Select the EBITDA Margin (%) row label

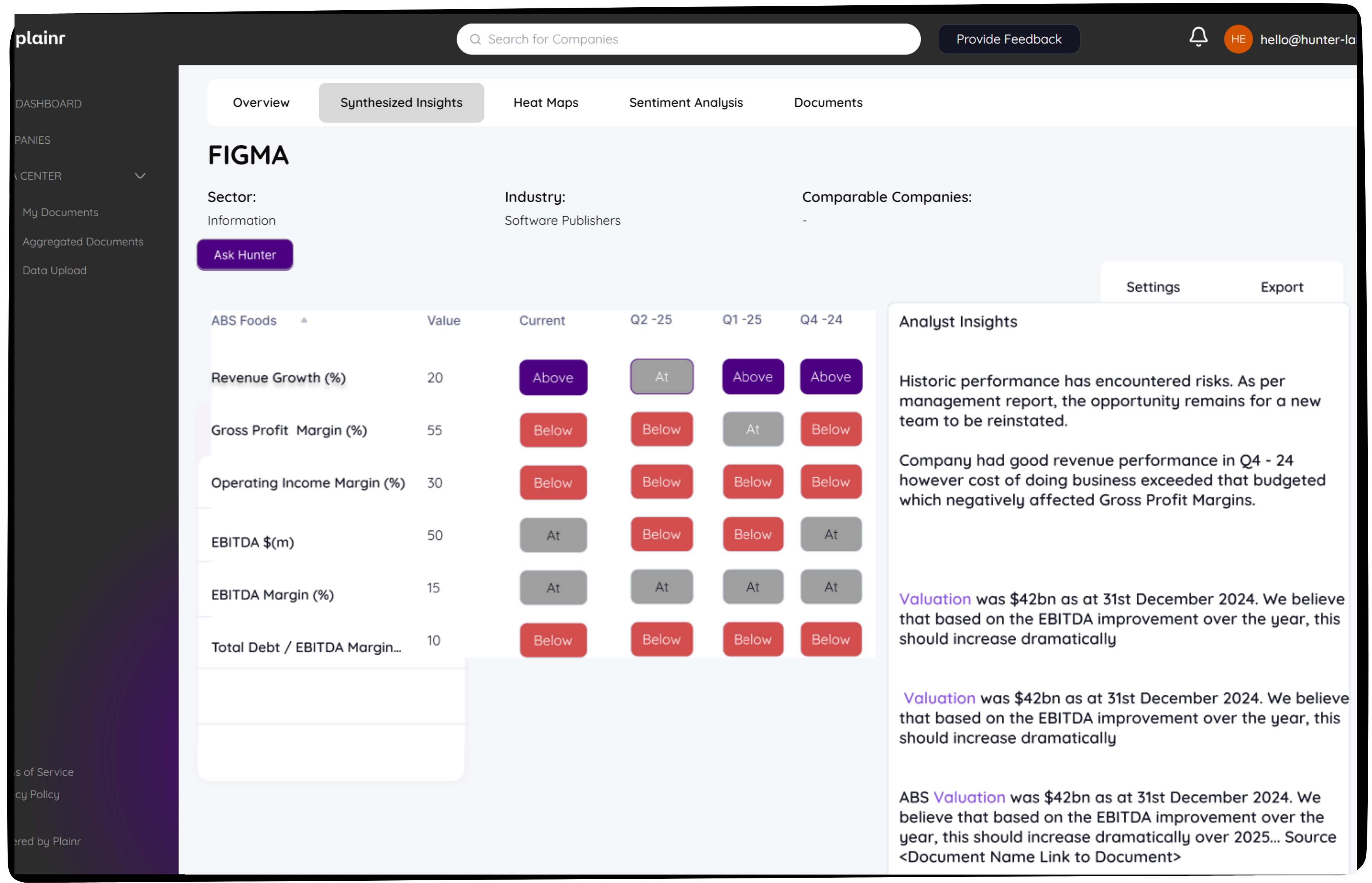[272, 595]
